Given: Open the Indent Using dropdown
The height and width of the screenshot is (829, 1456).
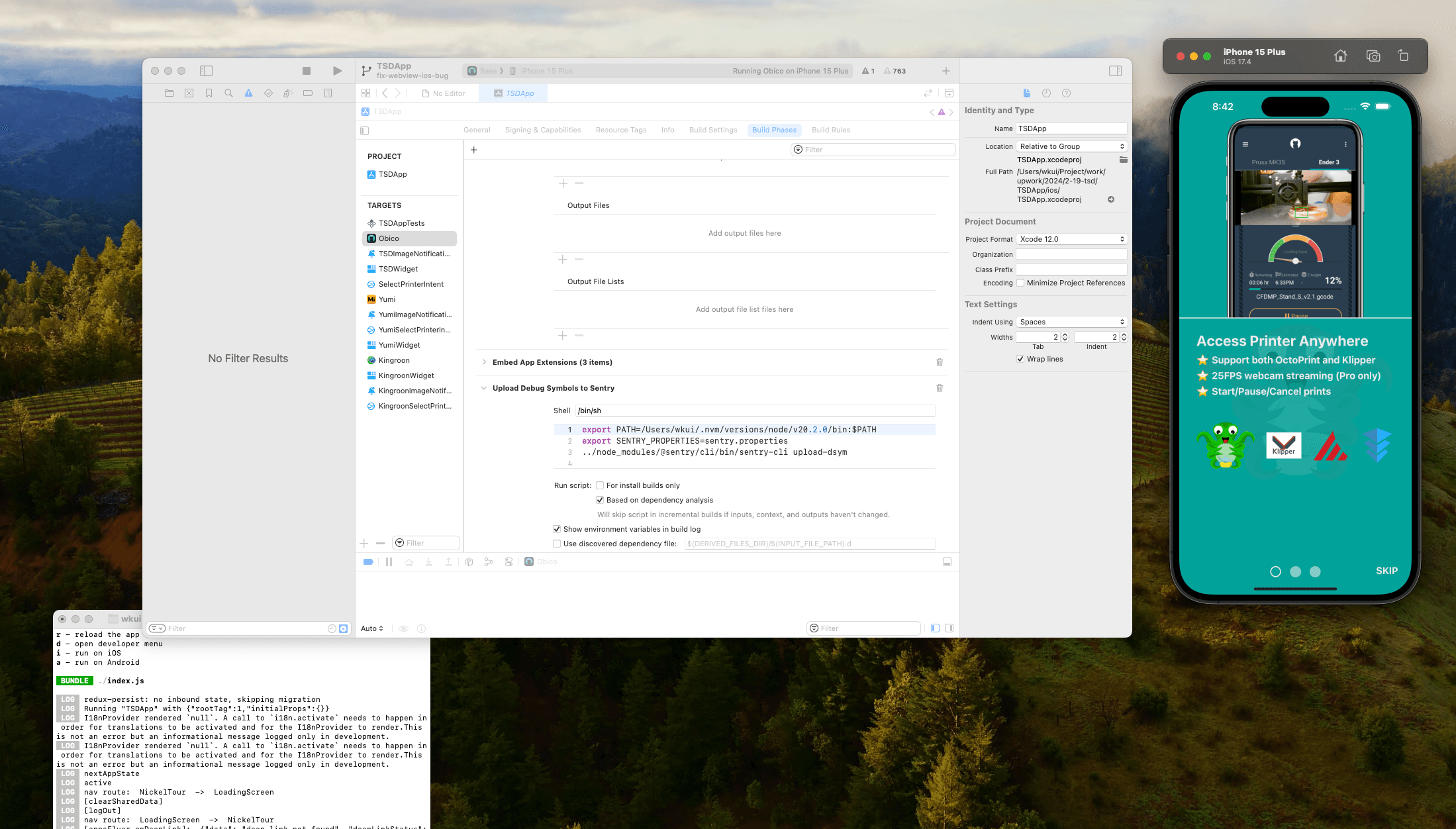Looking at the screenshot, I should coord(1071,322).
